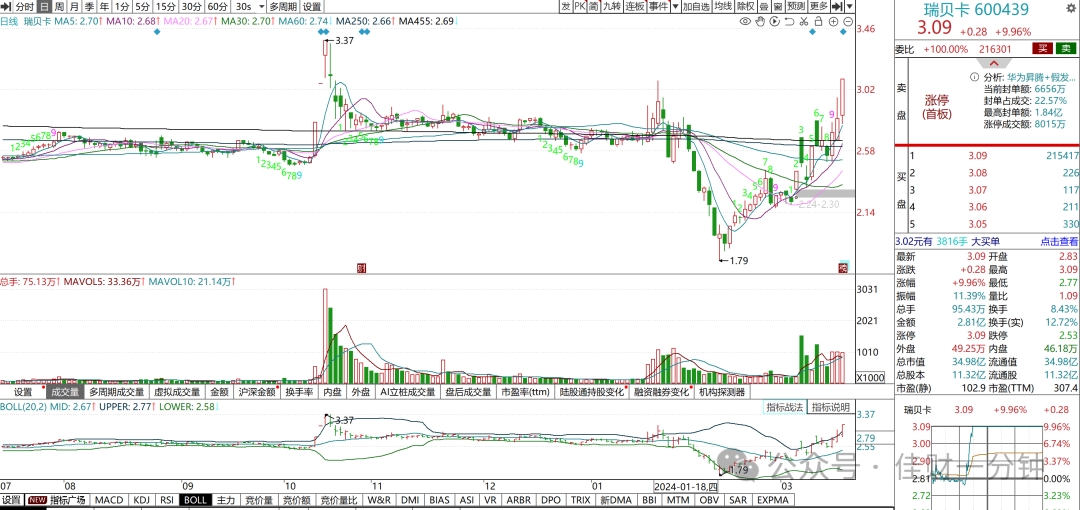
Task: Toggle the 连板 display
Action: (634, 6)
